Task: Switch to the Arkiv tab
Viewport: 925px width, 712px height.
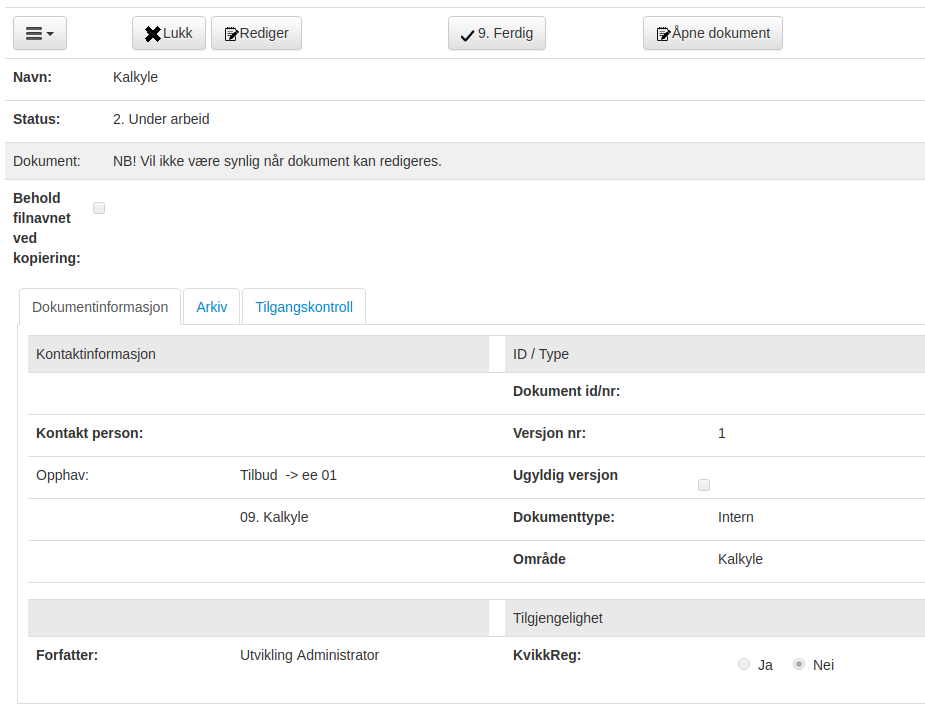Action: (211, 307)
